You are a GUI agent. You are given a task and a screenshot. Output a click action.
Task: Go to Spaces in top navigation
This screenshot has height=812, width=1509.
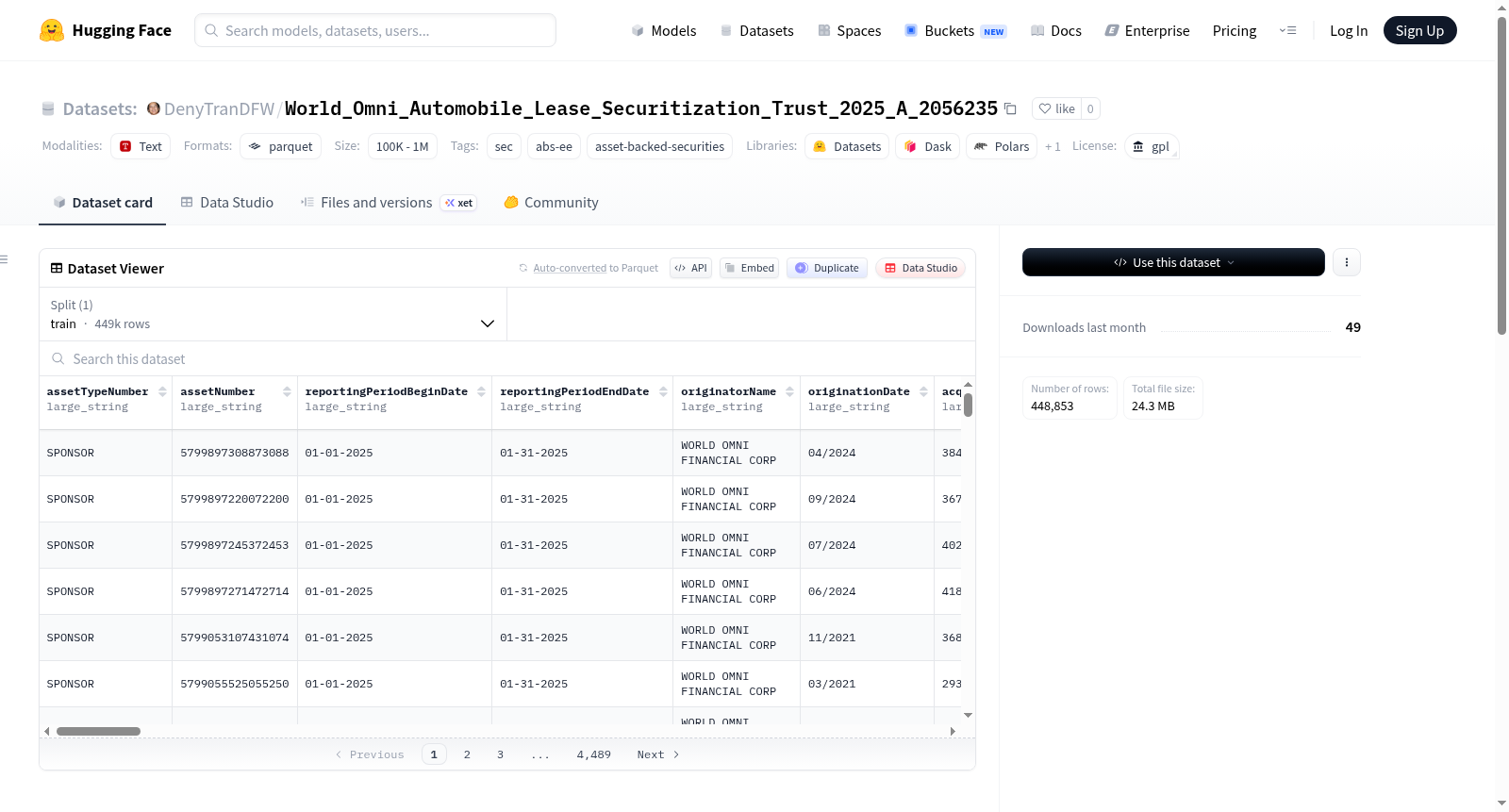(x=850, y=30)
